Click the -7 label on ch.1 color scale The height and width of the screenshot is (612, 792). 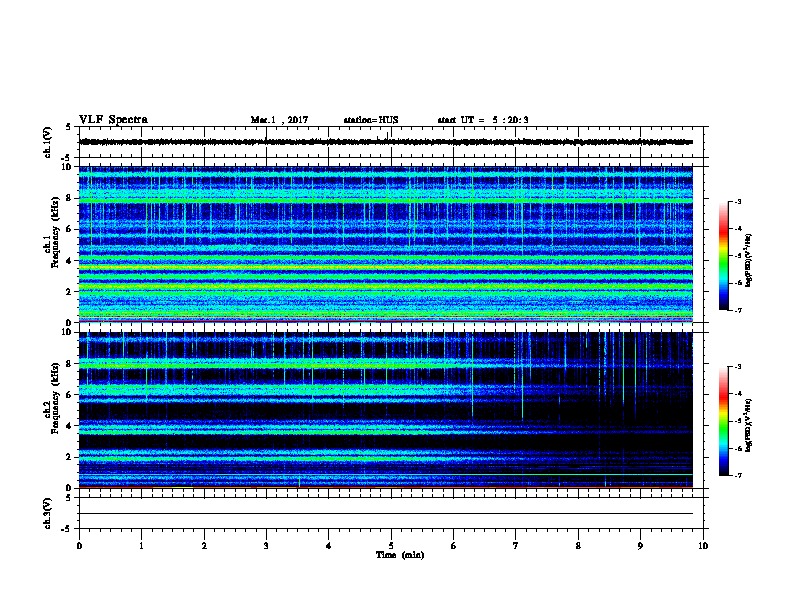coord(738,310)
